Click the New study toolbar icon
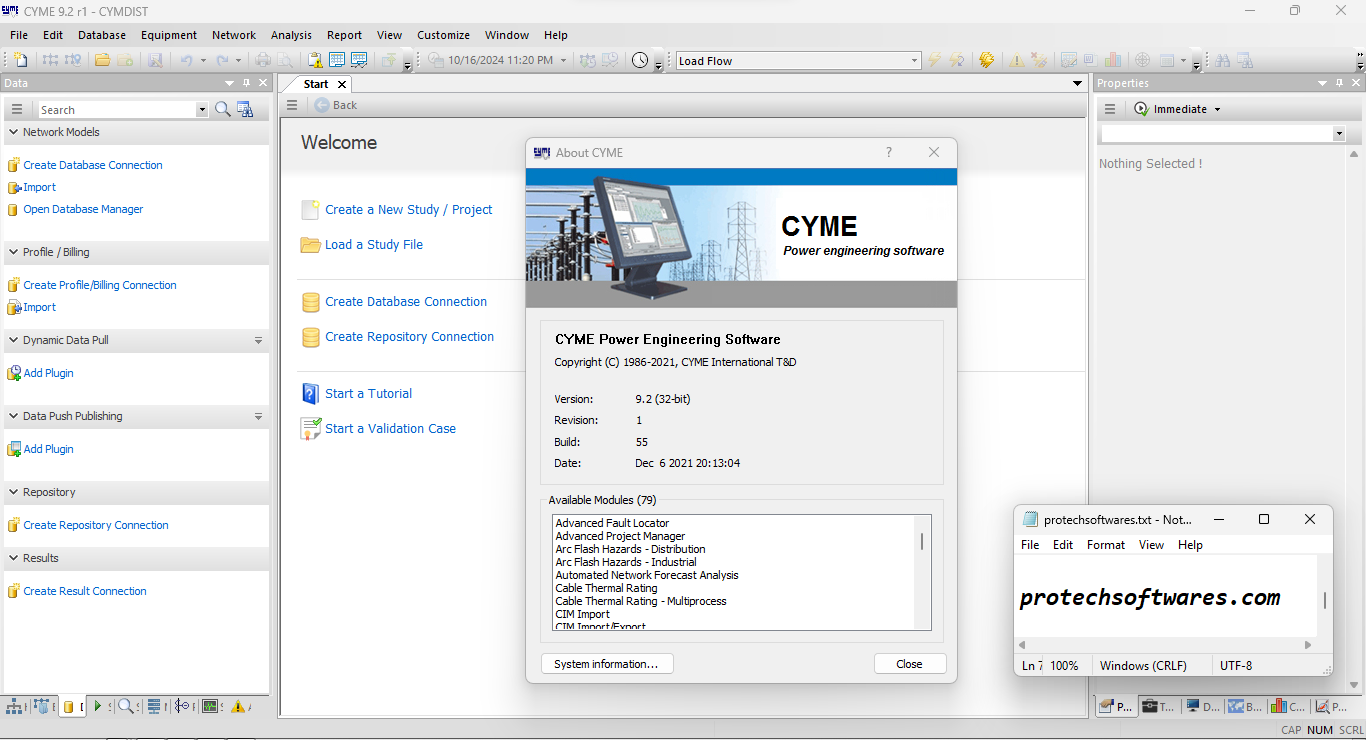This screenshot has width=1366, height=740. [x=20, y=60]
